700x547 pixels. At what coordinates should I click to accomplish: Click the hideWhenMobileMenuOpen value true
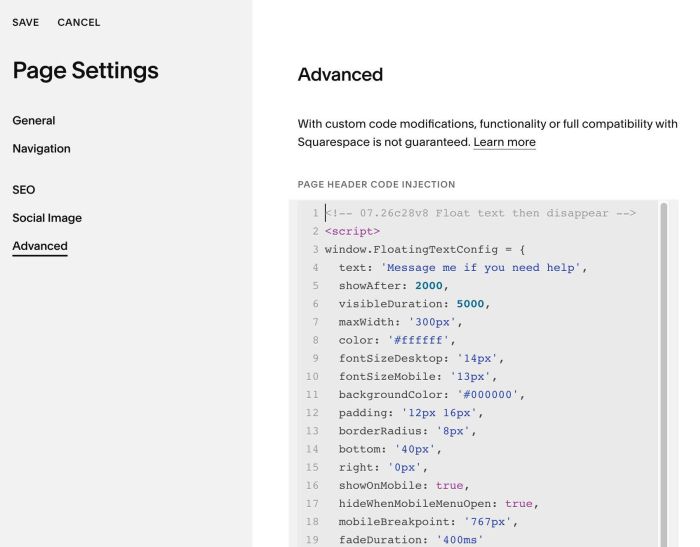519,504
